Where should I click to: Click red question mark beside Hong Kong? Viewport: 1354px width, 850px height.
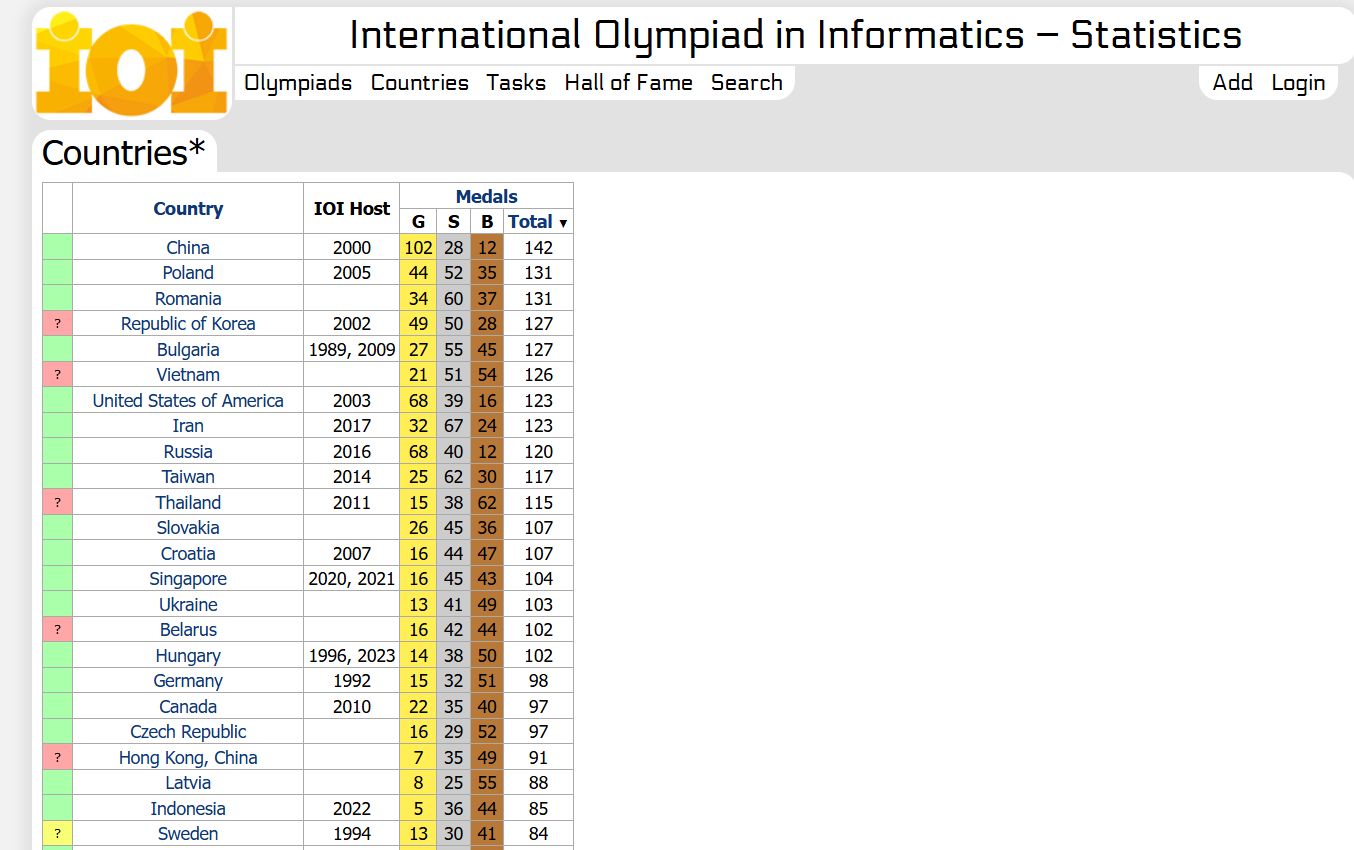point(58,758)
